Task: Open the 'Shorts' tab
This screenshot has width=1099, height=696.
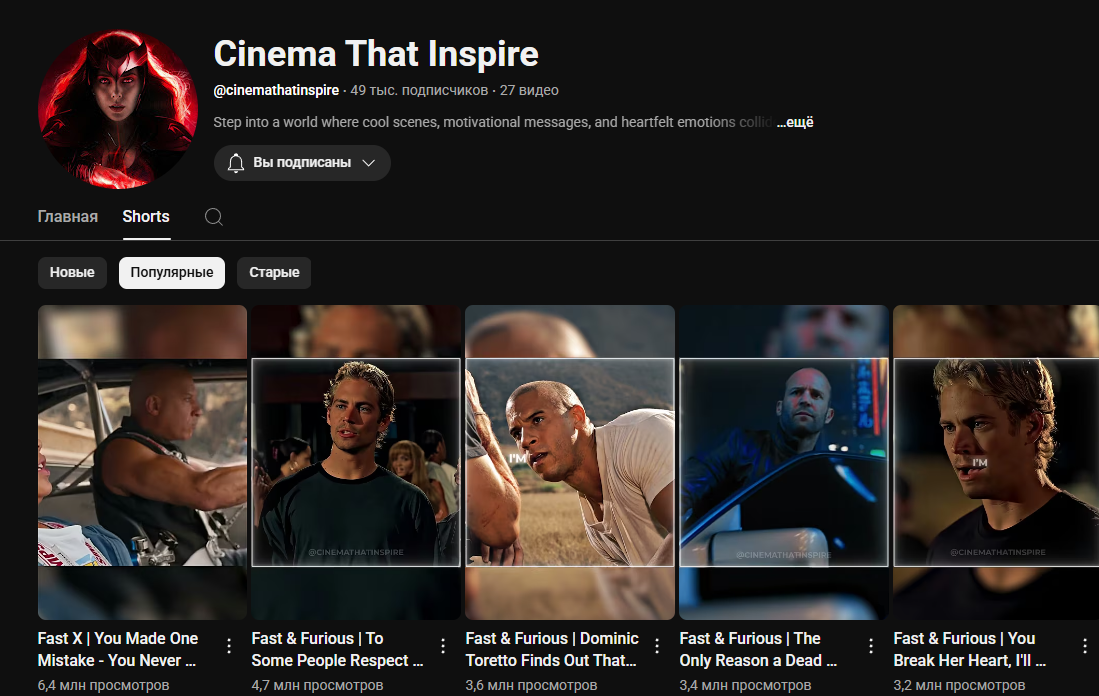Action: coord(145,216)
